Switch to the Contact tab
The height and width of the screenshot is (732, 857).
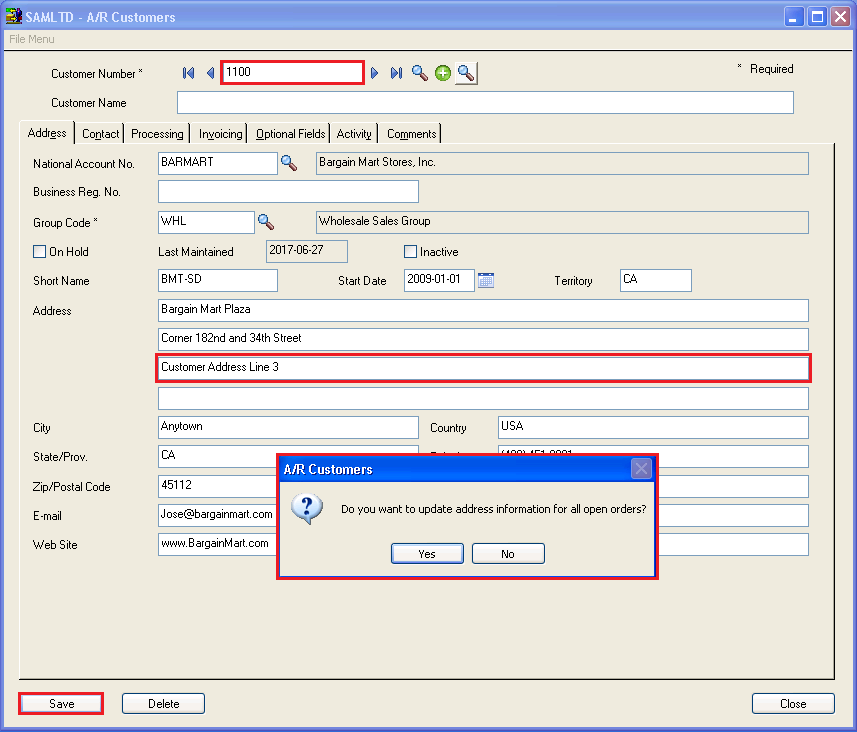point(100,134)
